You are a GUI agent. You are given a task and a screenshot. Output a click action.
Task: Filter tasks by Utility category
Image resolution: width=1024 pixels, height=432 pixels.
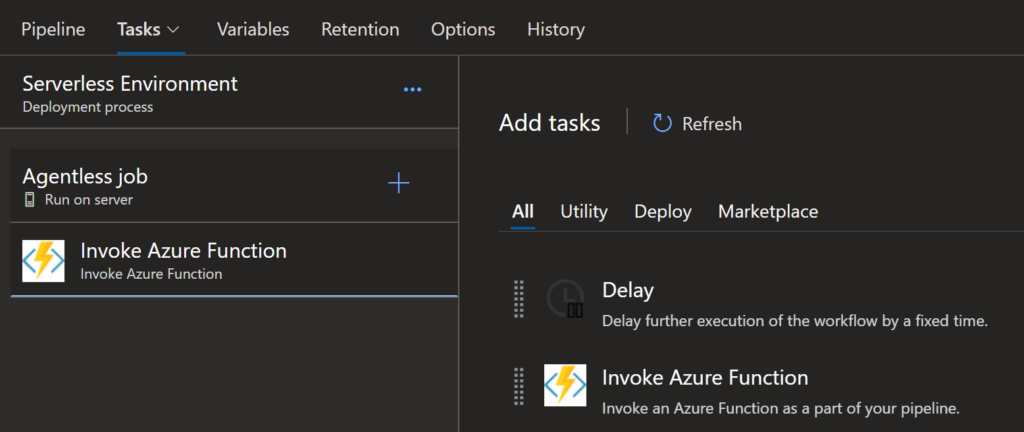583,211
